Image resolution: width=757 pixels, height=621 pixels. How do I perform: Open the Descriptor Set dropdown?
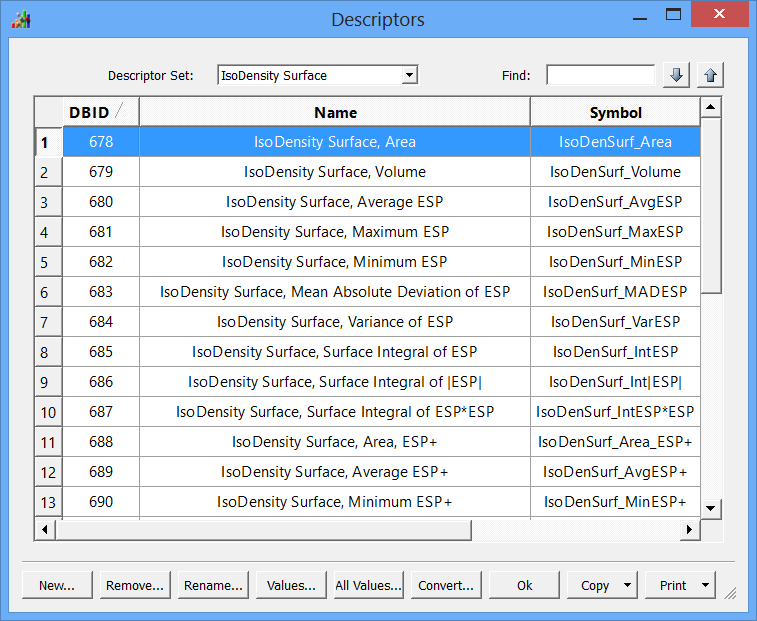410,75
